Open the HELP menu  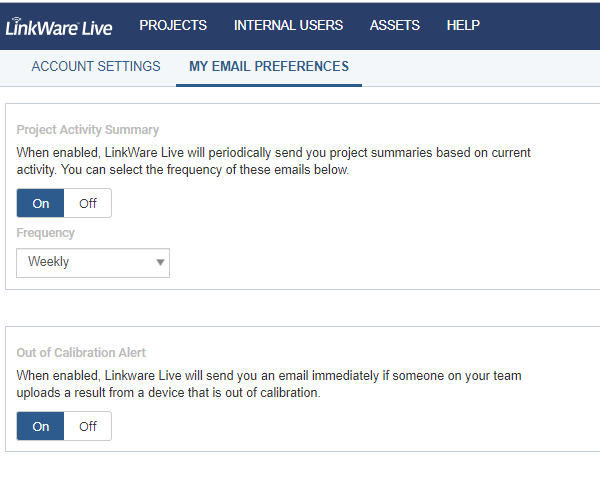tap(463, 25)
